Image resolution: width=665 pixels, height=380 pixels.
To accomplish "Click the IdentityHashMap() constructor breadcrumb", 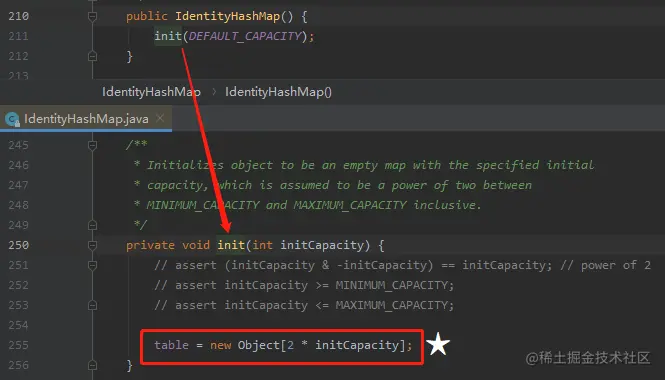I will point(278,92).
